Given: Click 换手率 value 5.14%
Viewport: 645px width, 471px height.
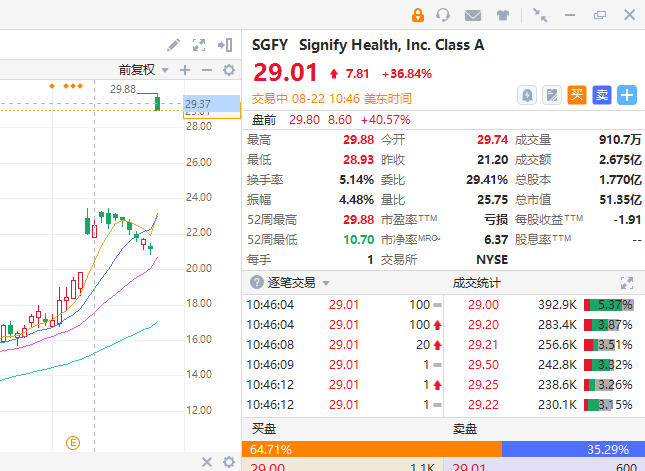Looking at the screenshot, I should click(x=356, y=180).
